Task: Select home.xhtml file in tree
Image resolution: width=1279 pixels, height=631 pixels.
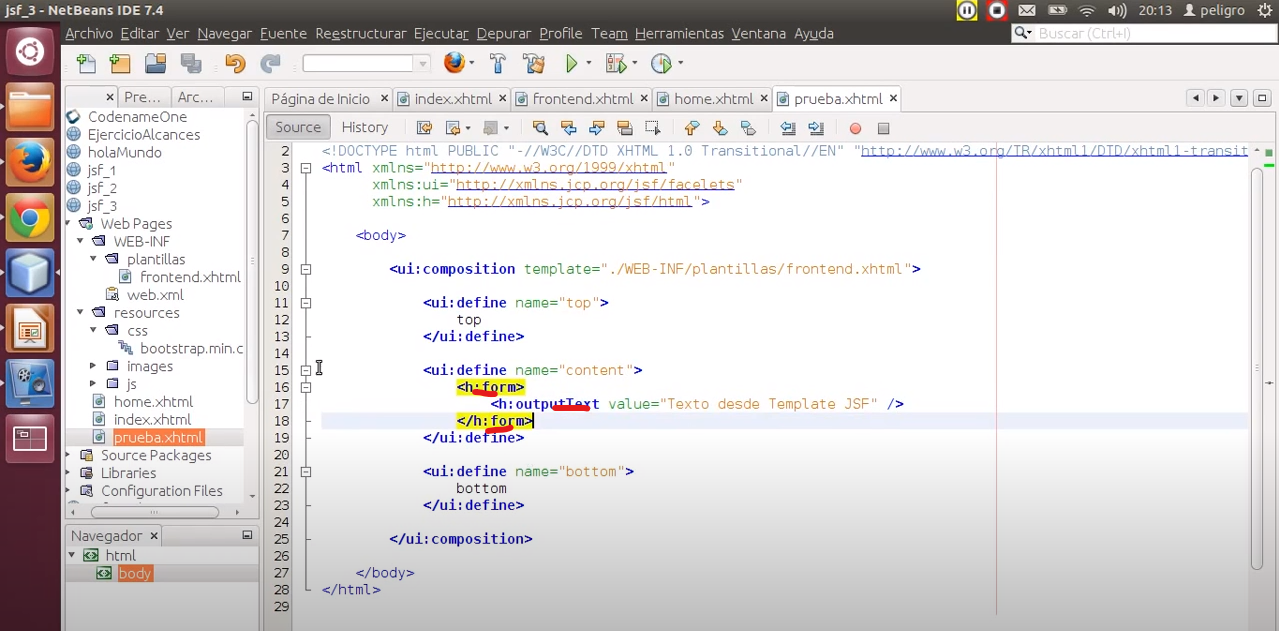Action: coord(153,401)
